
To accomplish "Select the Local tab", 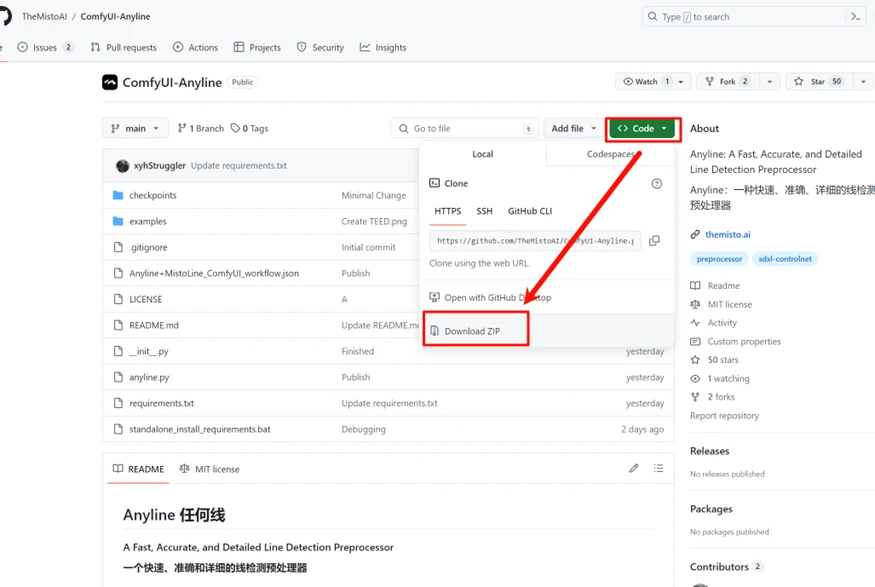I will [483, 154].
